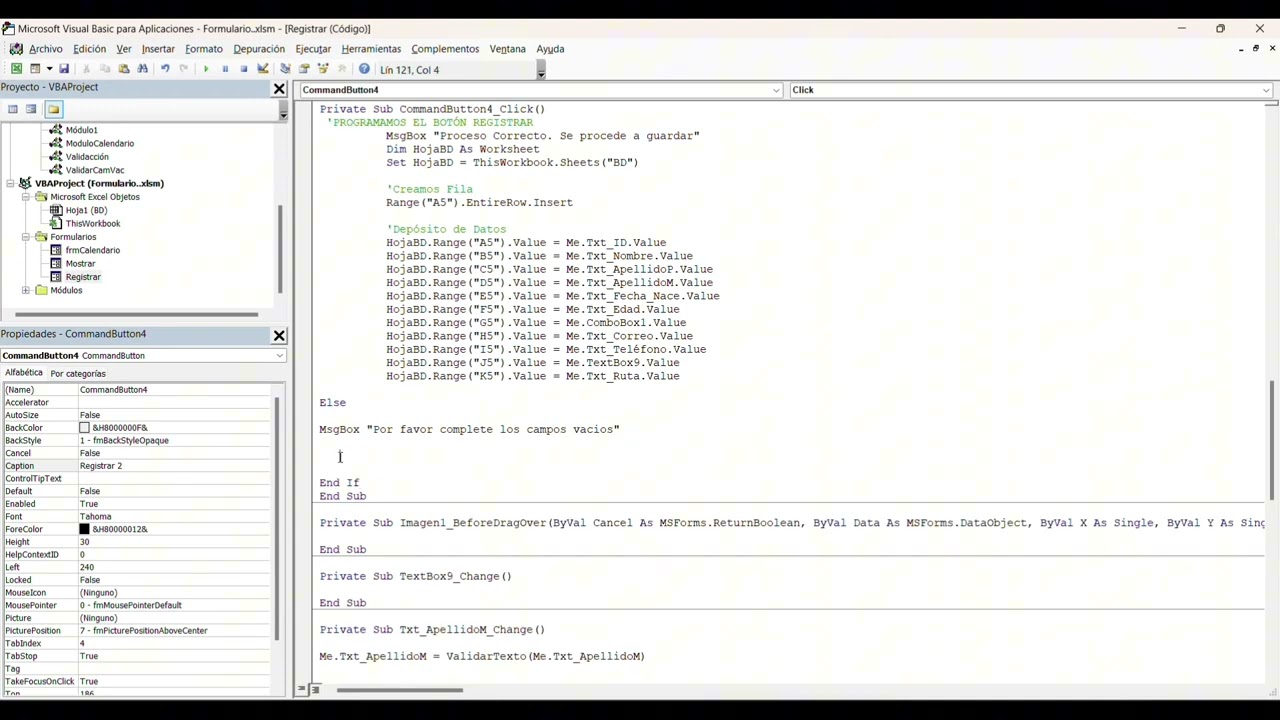Redo toolbar icon
Screen dimensions: 1280x720
pyautogui.click(x=184, y=69)
